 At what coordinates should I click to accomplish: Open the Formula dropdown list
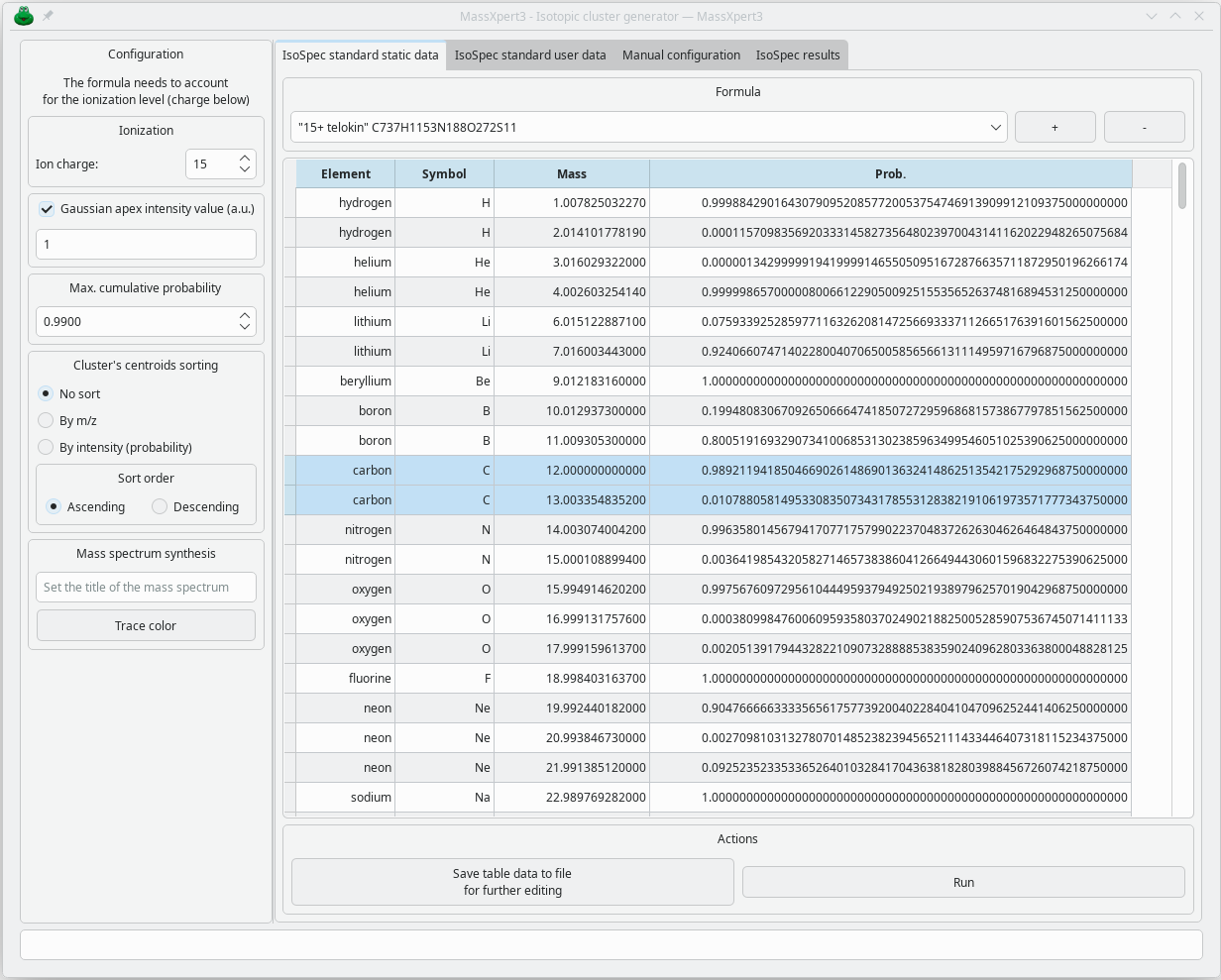click(x=995, y=126)
